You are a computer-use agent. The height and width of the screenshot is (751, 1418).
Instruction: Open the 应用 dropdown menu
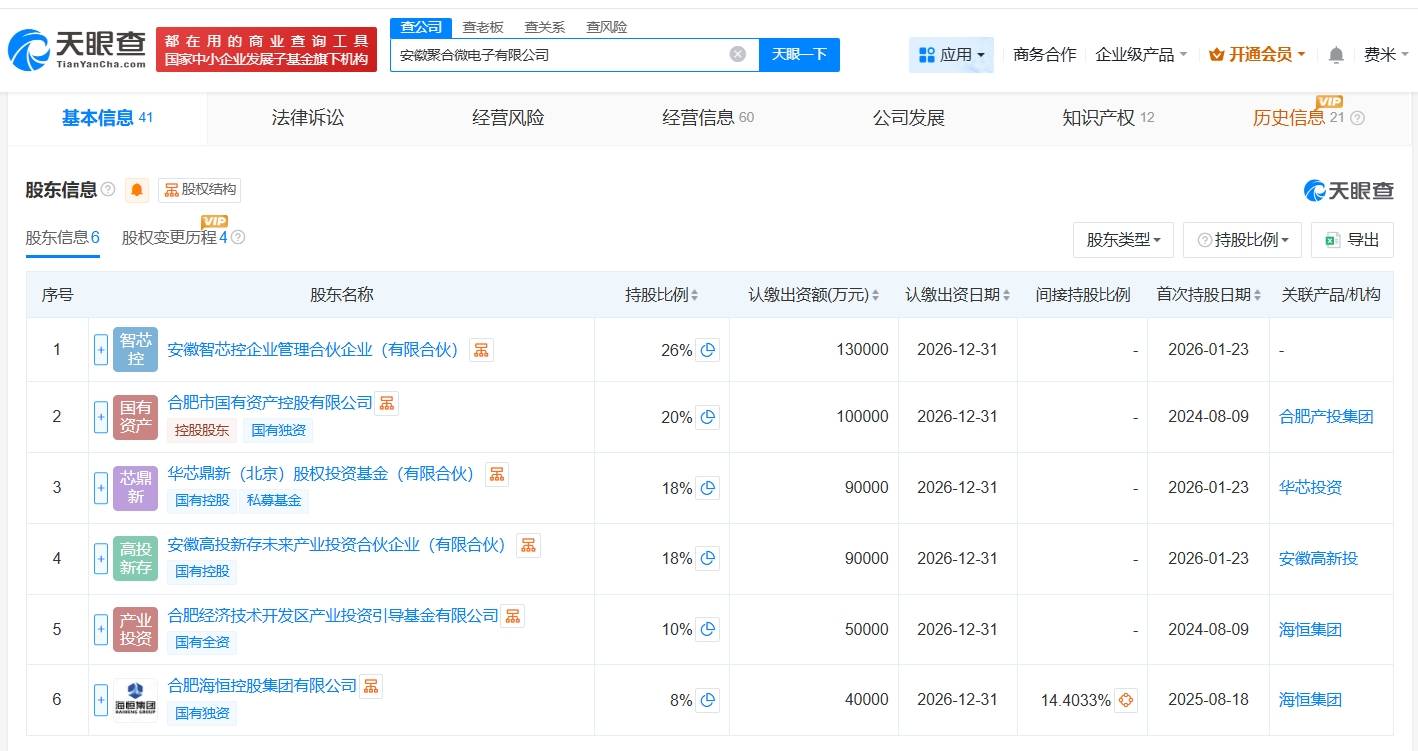[951, 55]
